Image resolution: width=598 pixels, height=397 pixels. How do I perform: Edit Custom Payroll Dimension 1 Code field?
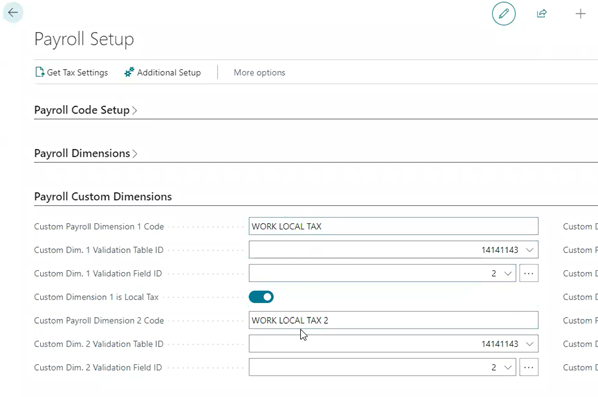[x=393, y=226]
